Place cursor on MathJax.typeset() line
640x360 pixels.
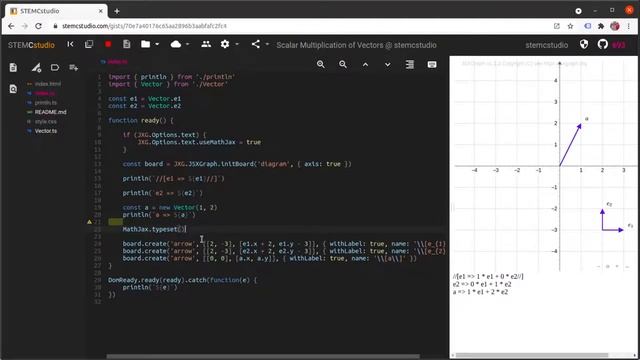click(x=154, y=229)
